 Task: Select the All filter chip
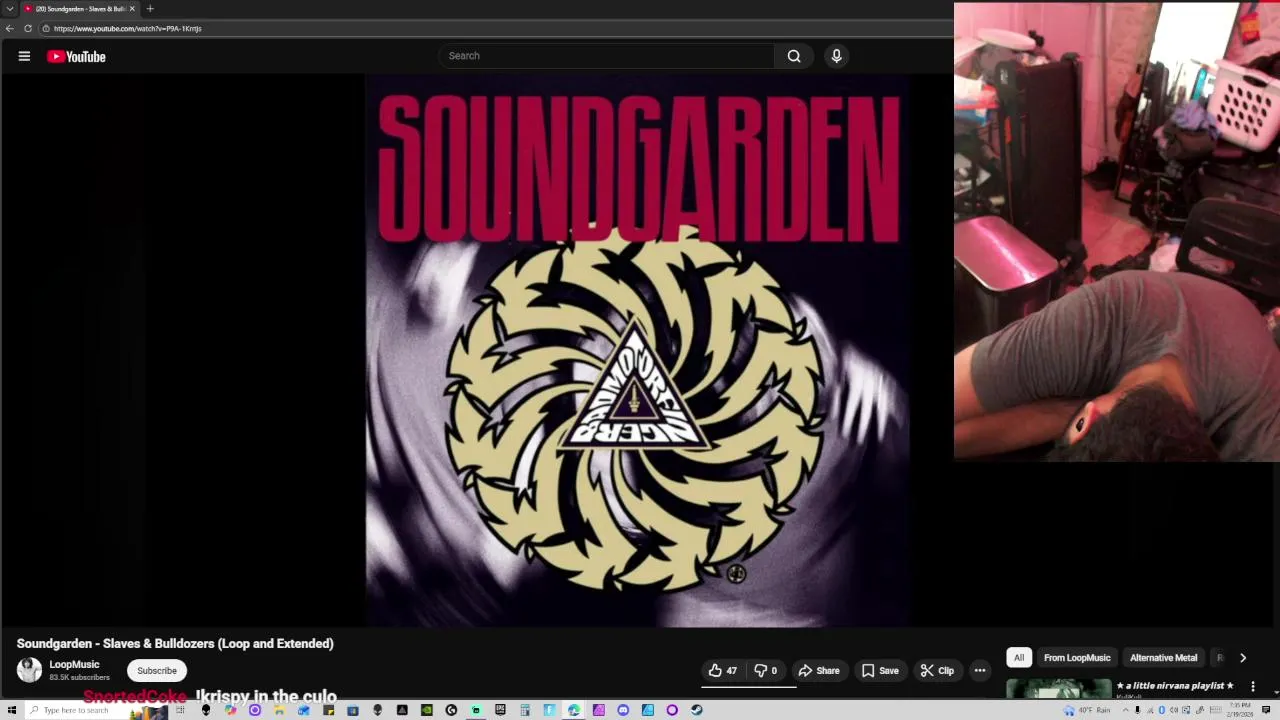coord(1019,658)
